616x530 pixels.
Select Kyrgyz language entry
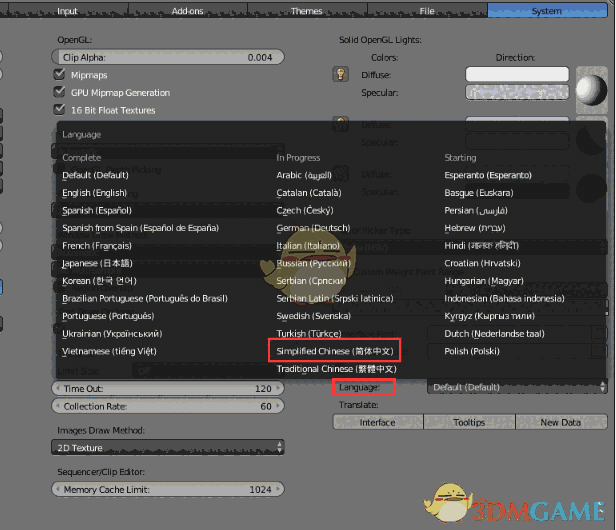click(490, 316)
